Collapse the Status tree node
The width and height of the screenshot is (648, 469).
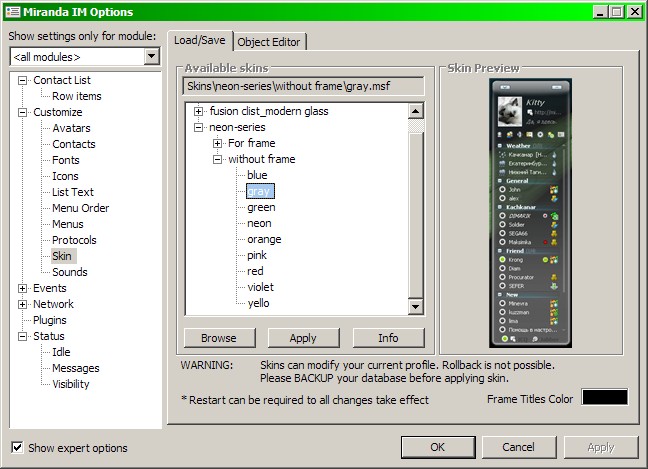click(x=22, y=336)
